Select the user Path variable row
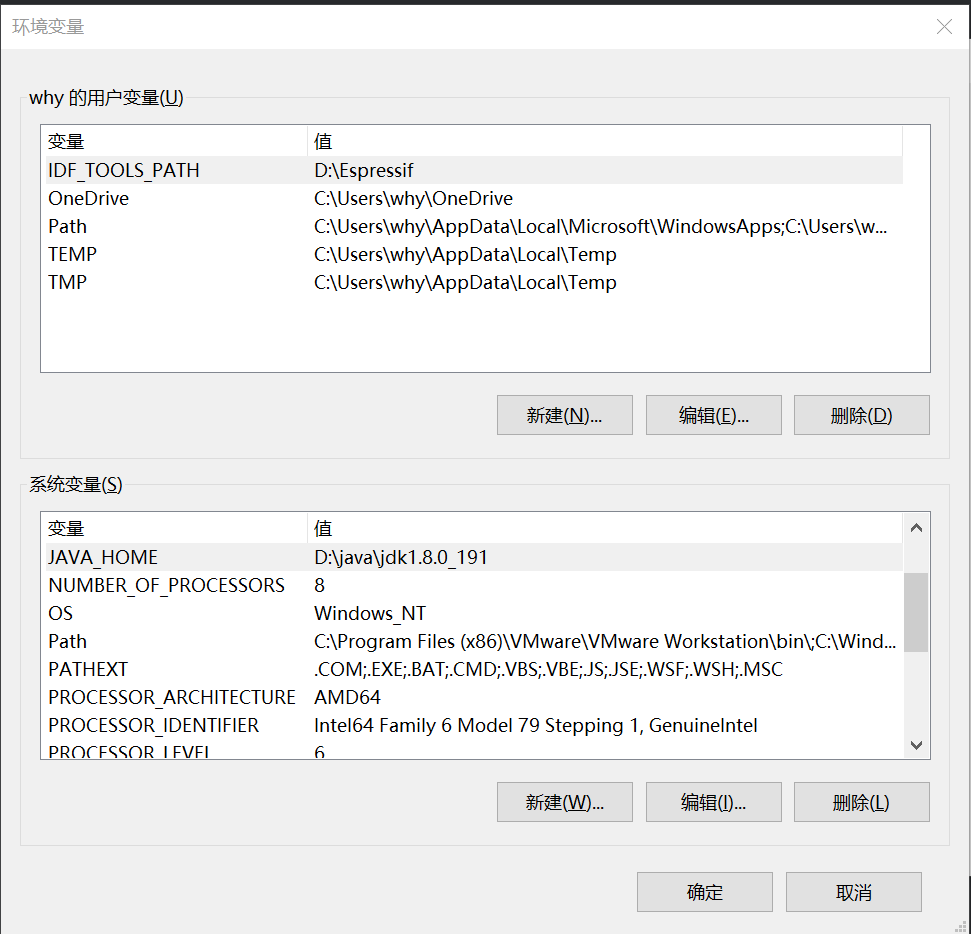Screen dimensions: 971x934 point(68,226)
